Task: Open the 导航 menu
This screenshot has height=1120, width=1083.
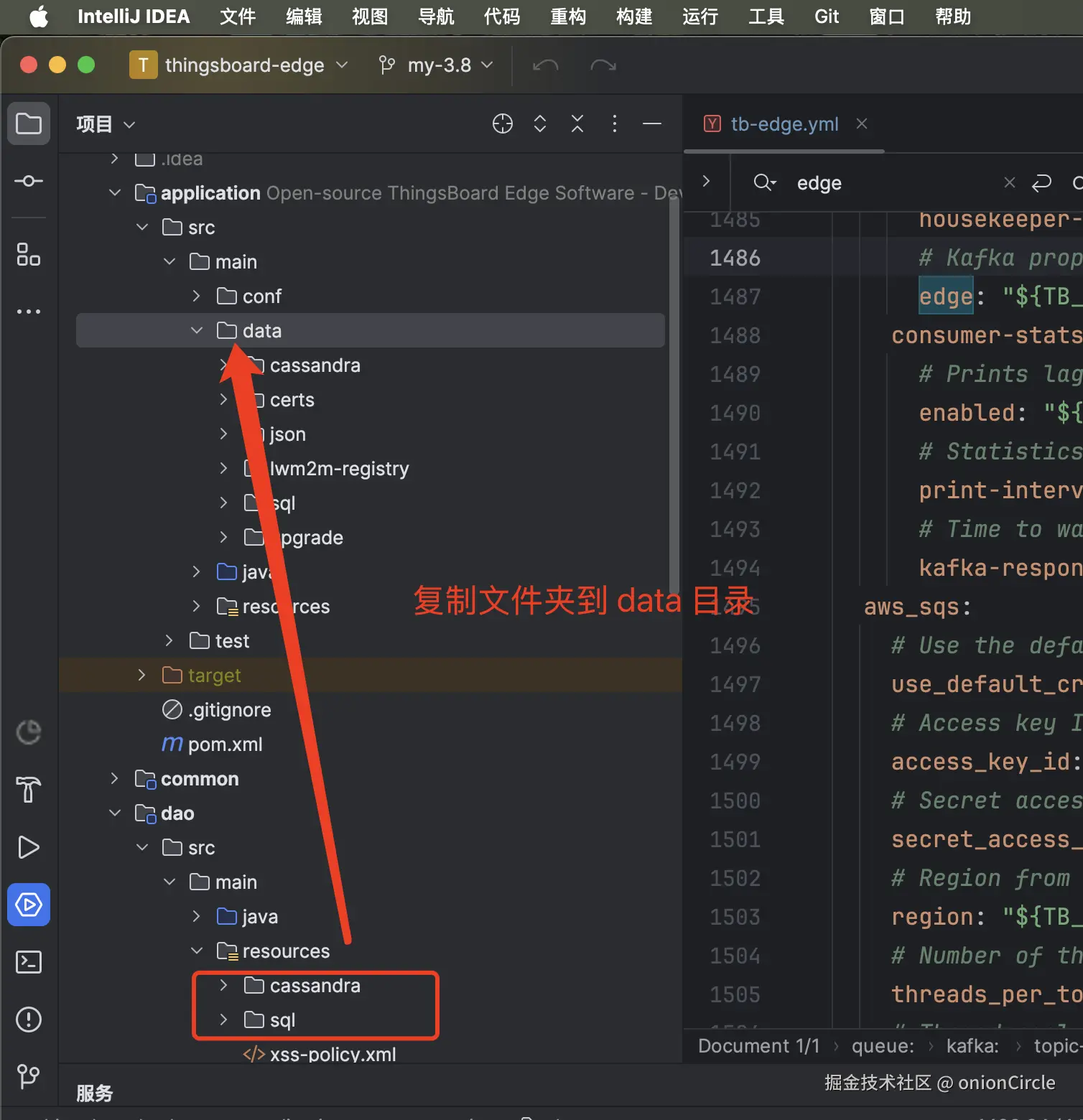Action: pos(436,17)
